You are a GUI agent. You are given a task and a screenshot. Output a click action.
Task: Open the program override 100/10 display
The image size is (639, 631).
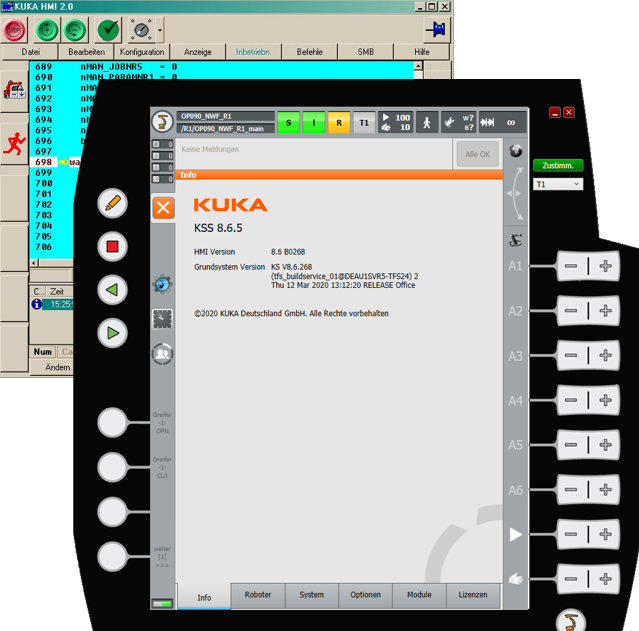pyautogui.click(x=395, y=122)
